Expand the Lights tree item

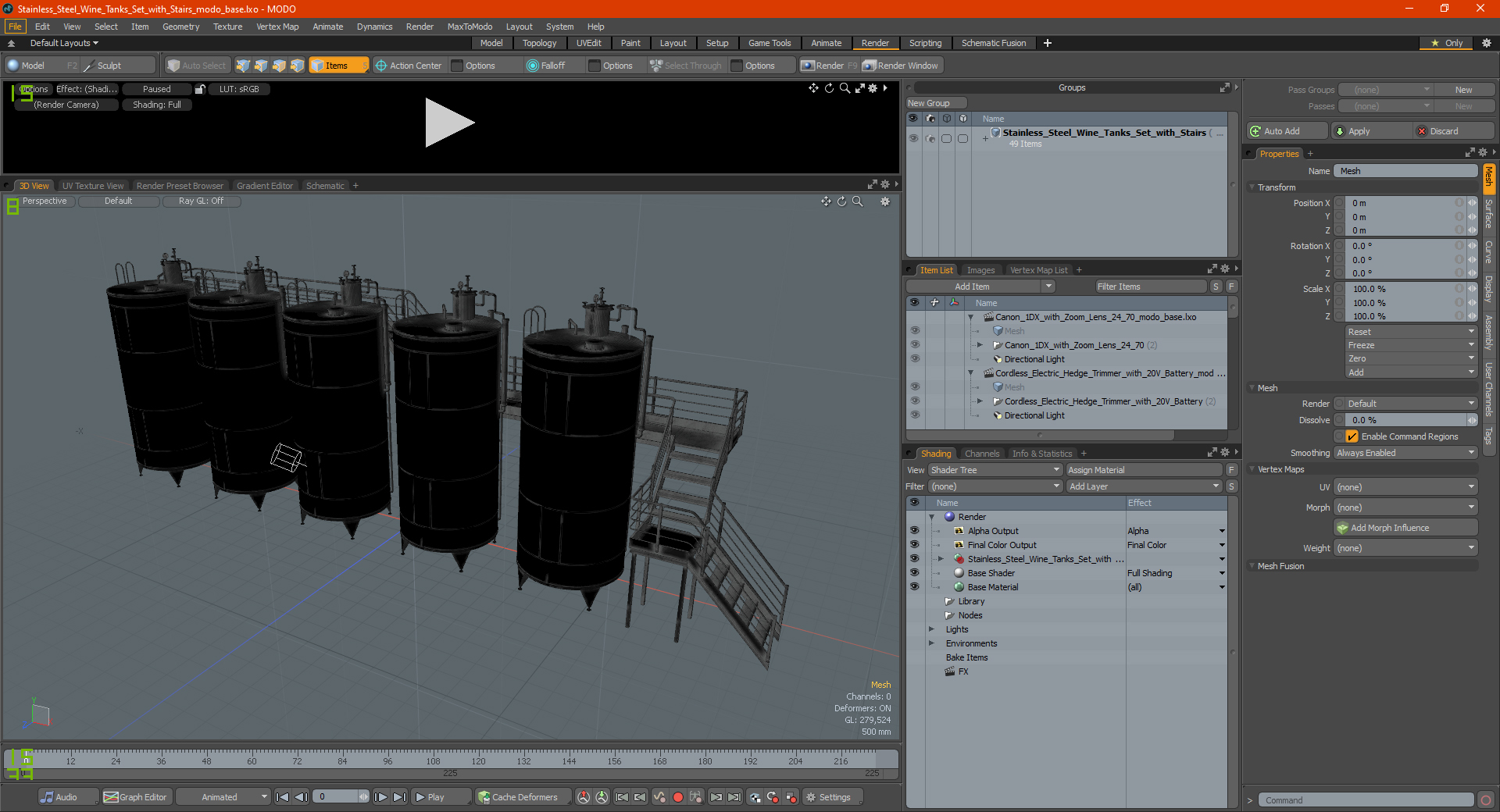click(x=931, y=629)
